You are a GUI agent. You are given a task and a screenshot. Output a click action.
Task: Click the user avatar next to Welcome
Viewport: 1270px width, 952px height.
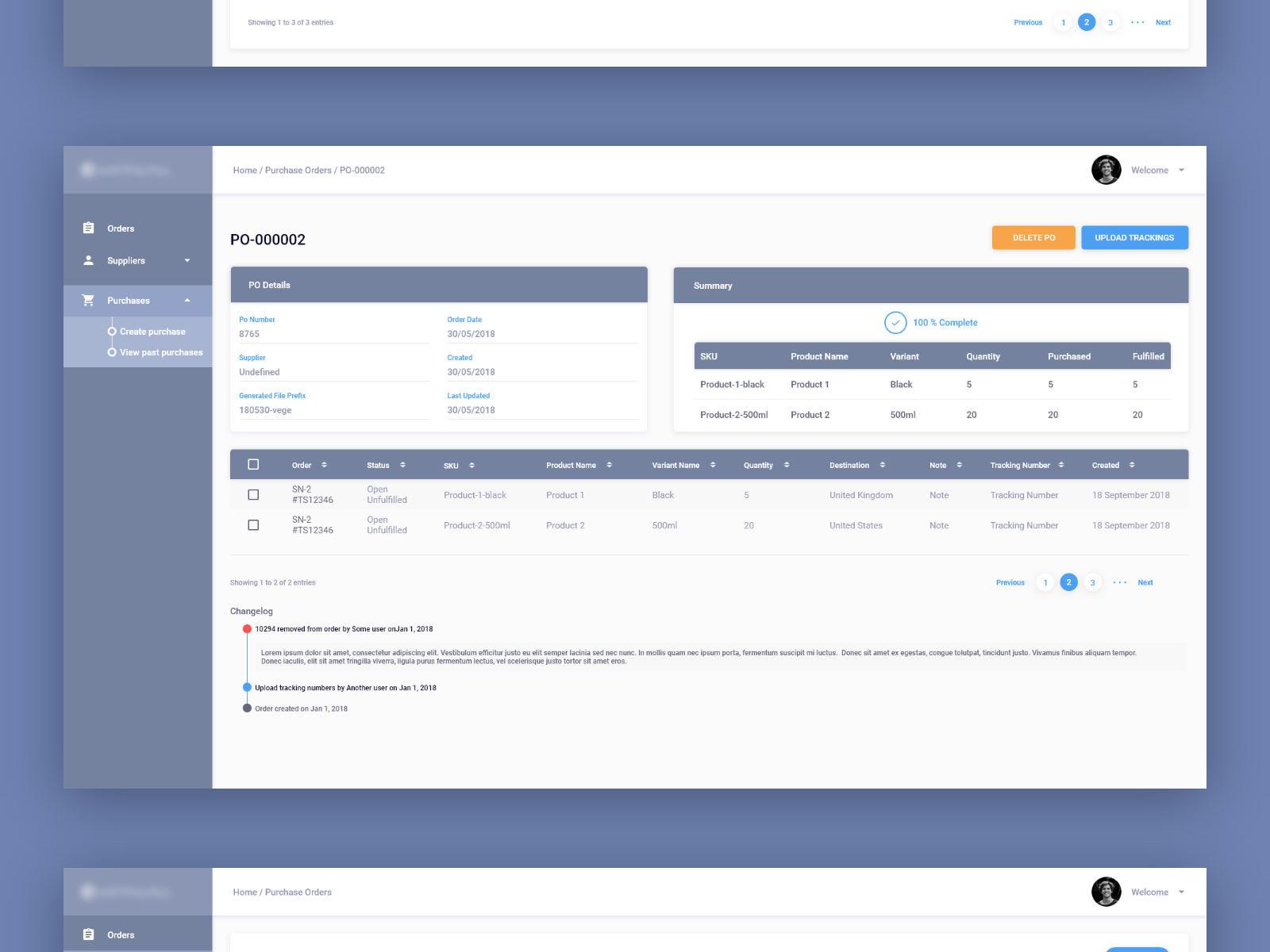1106,170
